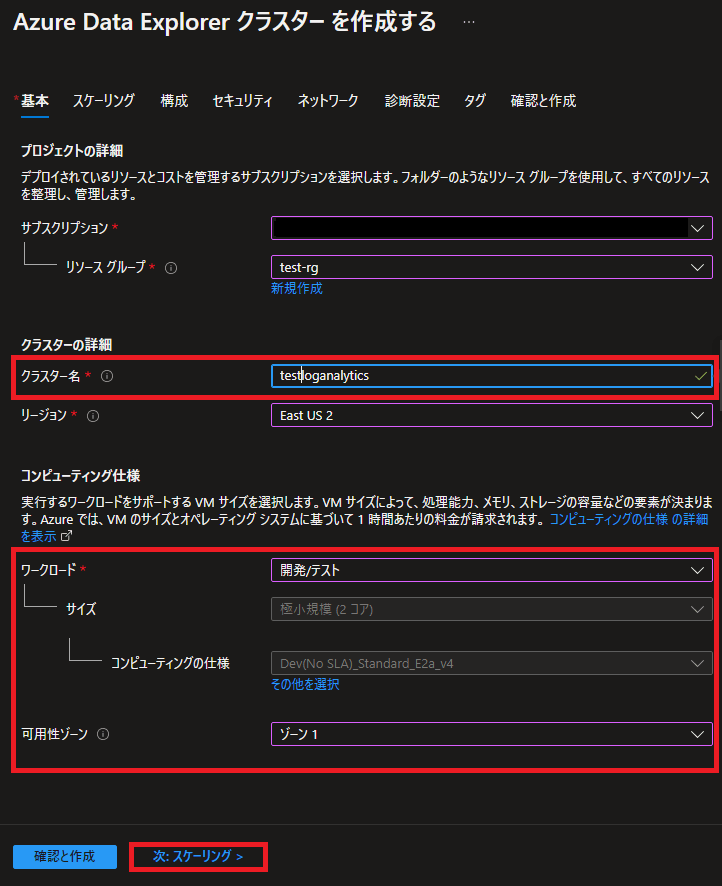Viewport: 722px width, 886px height.
Task: Click the info icon next to リージョン
Action: coord(93,416)
